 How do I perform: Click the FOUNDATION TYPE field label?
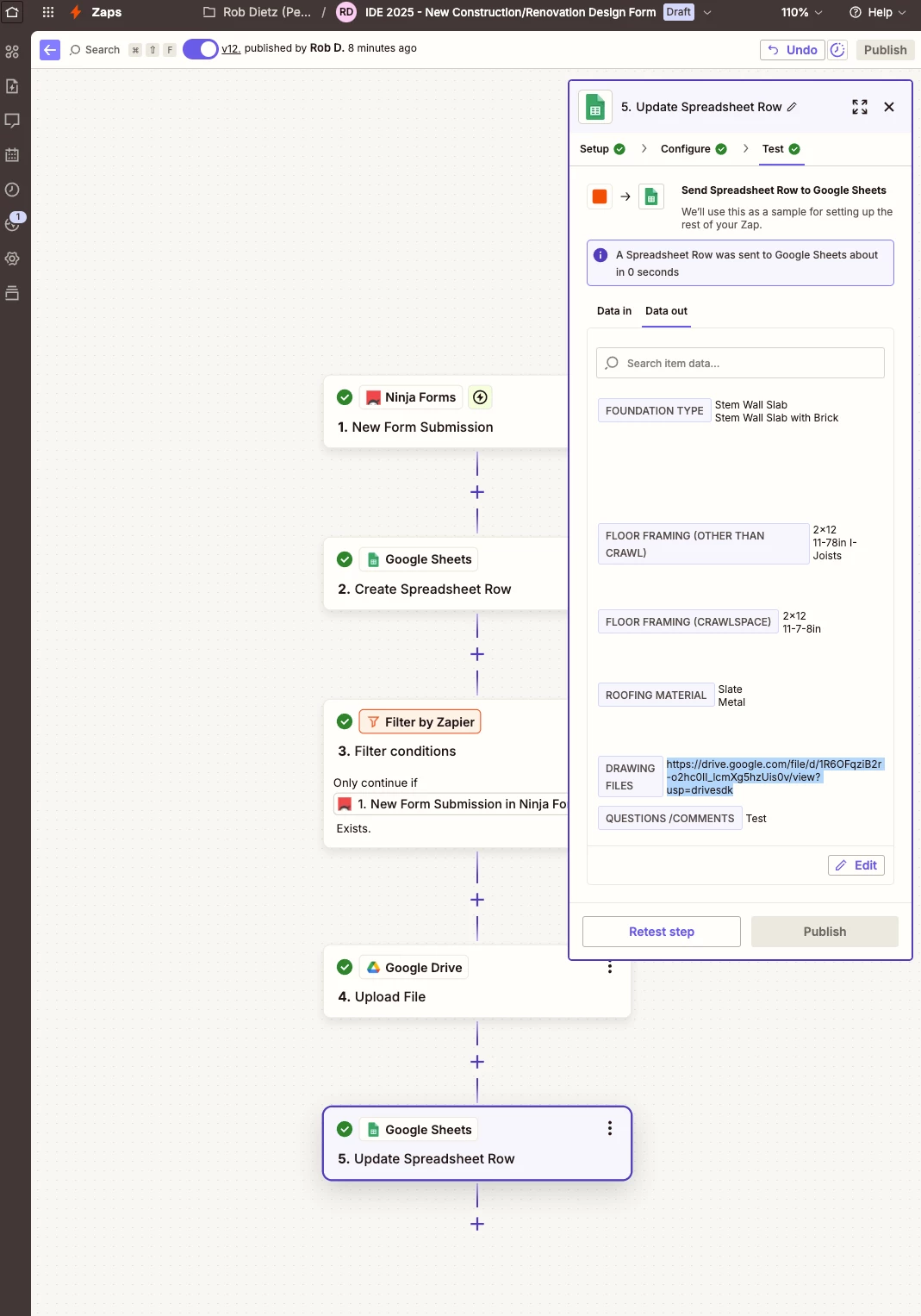[654, 410]
